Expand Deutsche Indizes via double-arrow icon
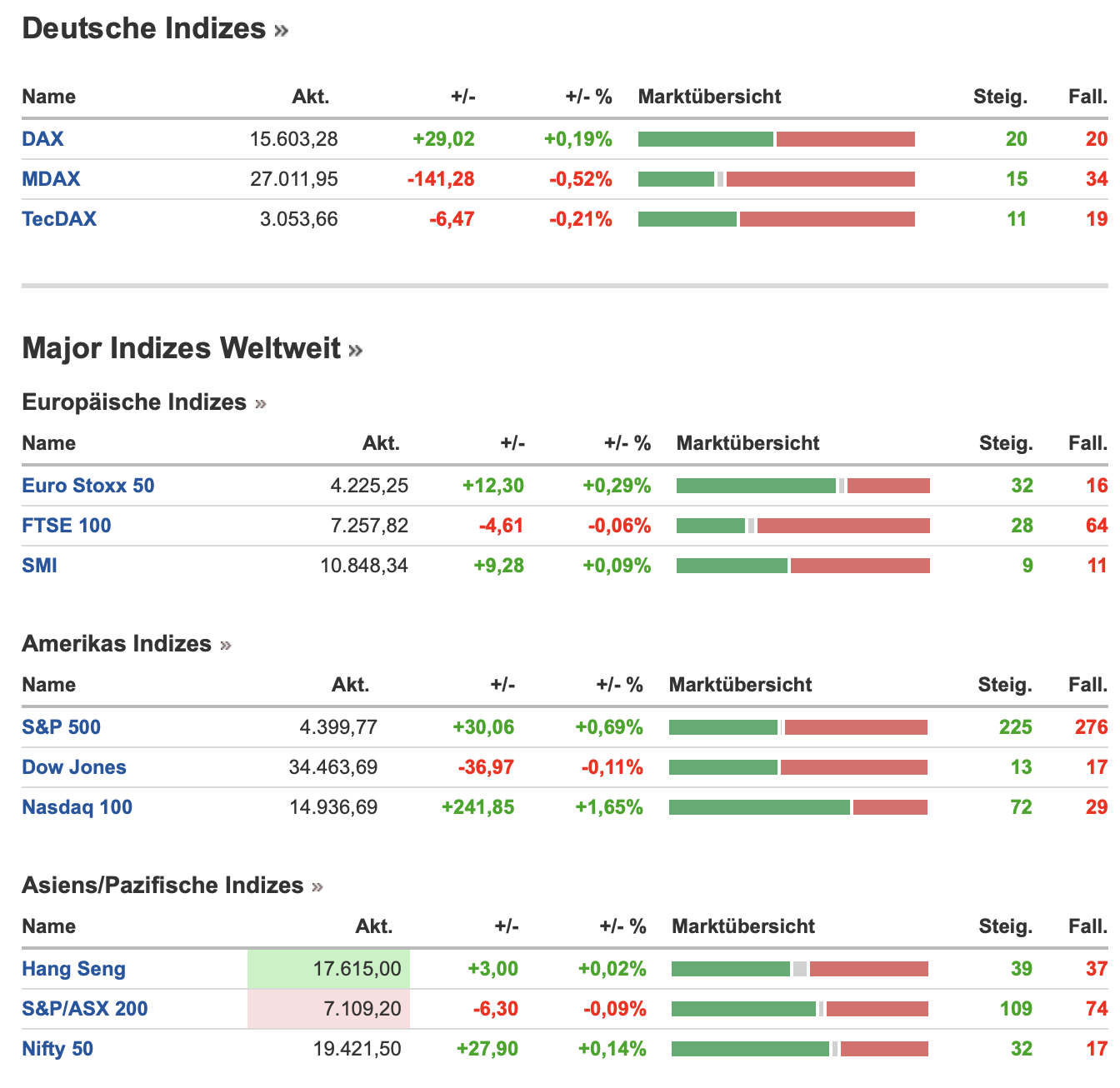 (x=281, y=31)
